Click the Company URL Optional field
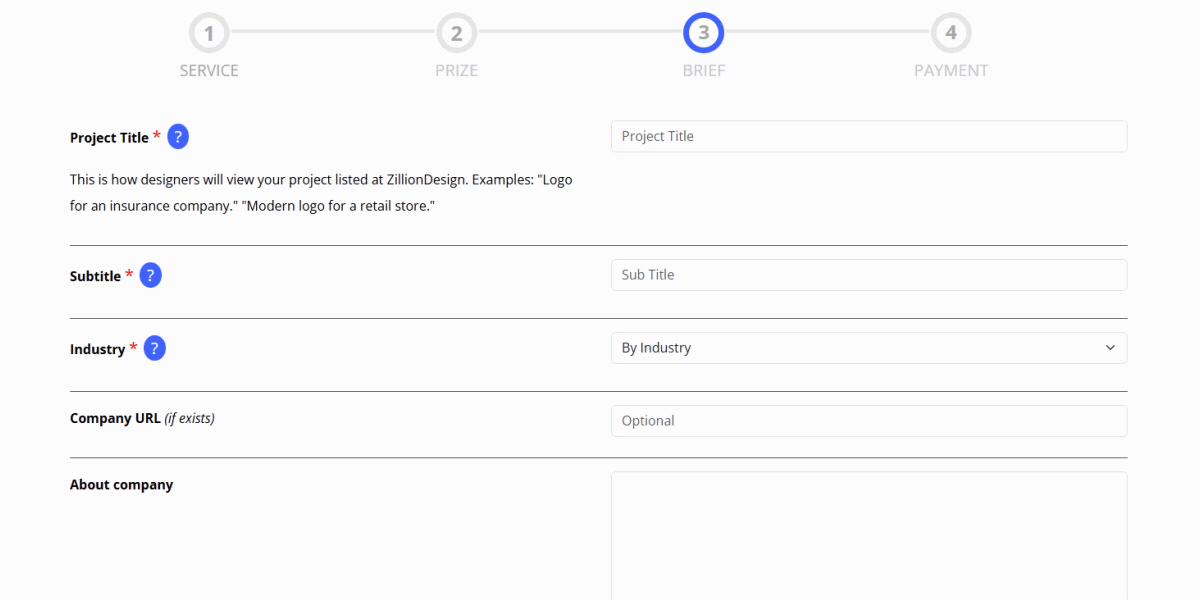Viewport: 1200px width, 600px height. [869, 420]
